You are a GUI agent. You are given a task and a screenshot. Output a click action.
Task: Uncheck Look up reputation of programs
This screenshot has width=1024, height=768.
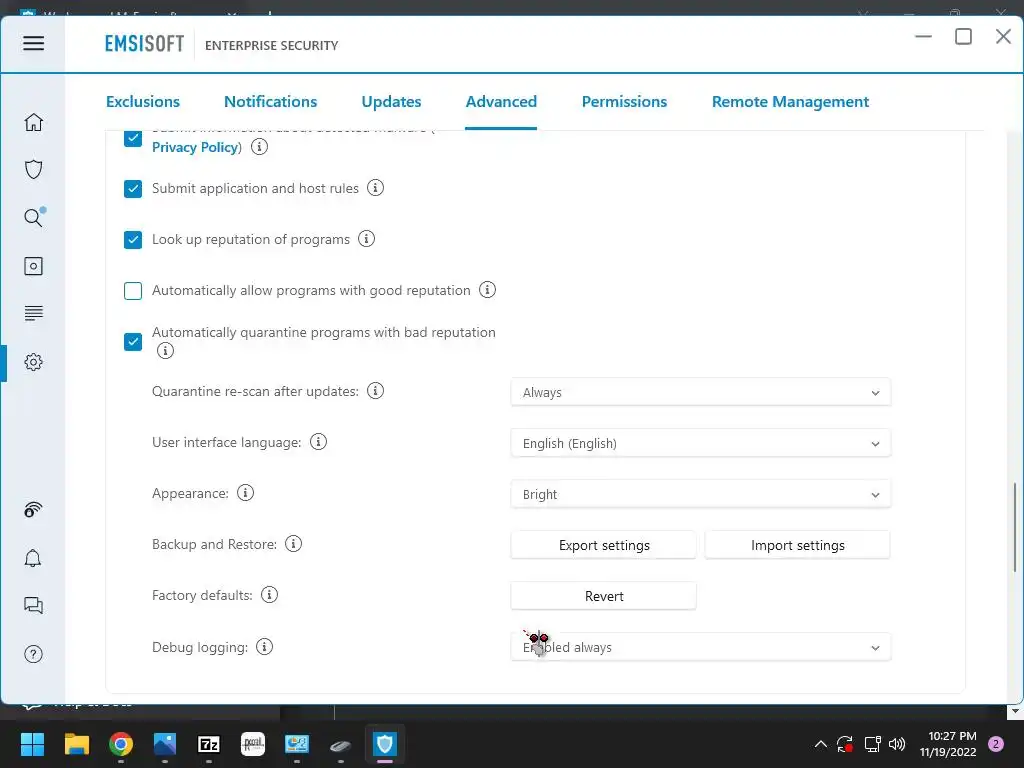point(133,240)
